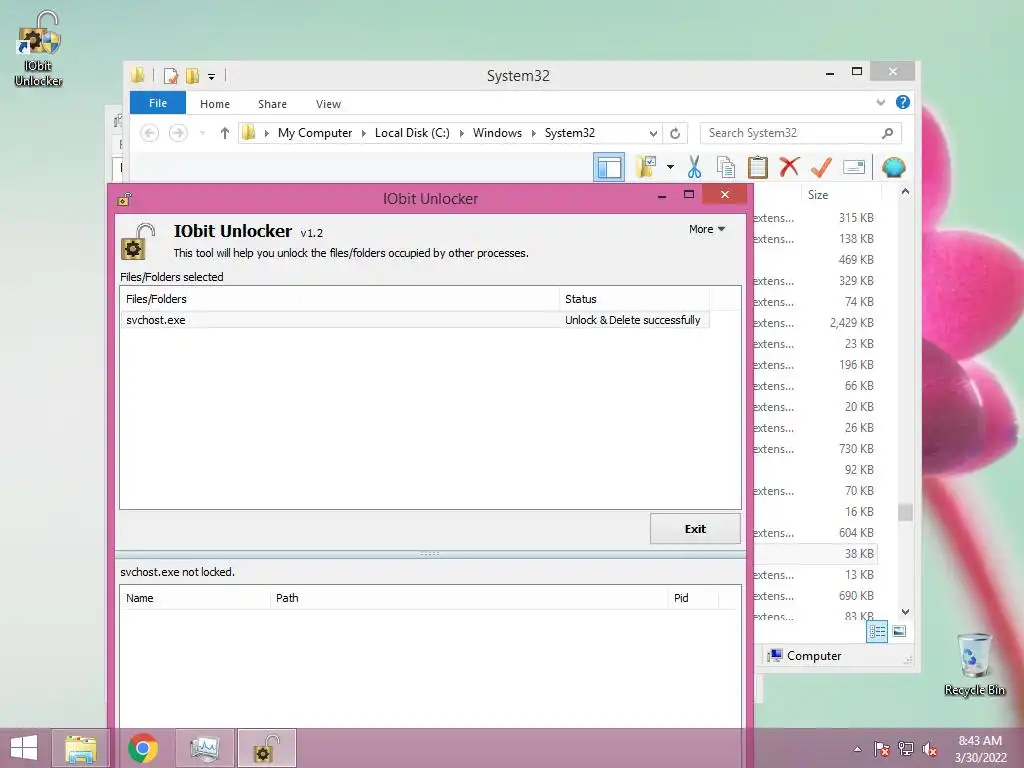This screenshot has width=1024, height=768.
Task: Open the Task Manager taskbar icon
Action: click(204, 748)
